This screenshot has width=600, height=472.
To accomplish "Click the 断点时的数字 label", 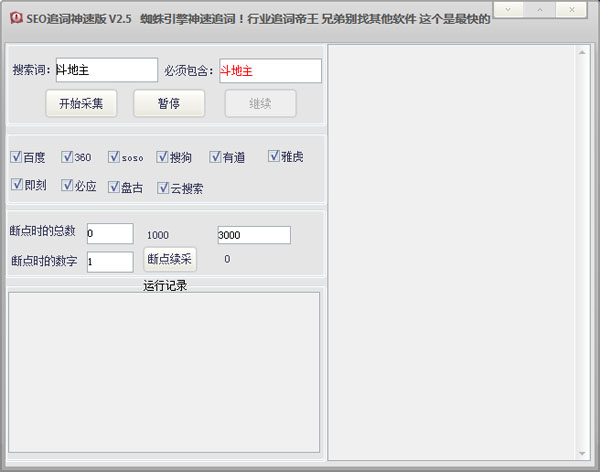I will pyautogui.click(x=44, y=261).
